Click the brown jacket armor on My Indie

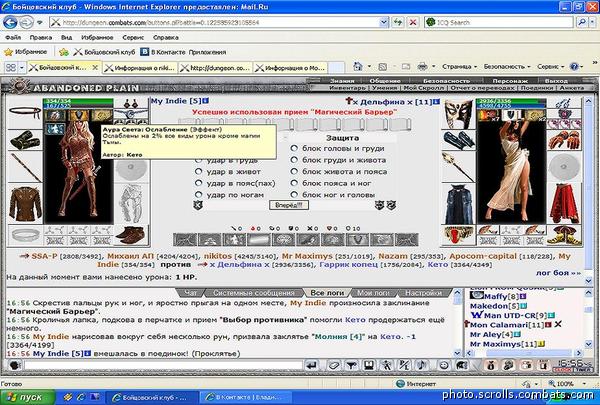(x=25, y=204)
